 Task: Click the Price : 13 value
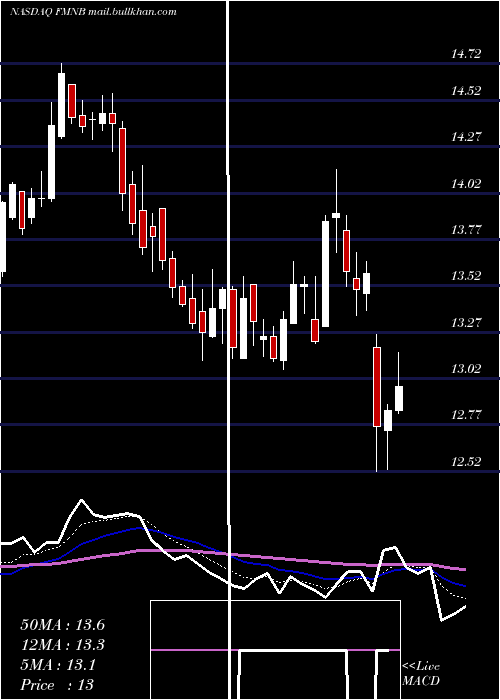[57, 685]
